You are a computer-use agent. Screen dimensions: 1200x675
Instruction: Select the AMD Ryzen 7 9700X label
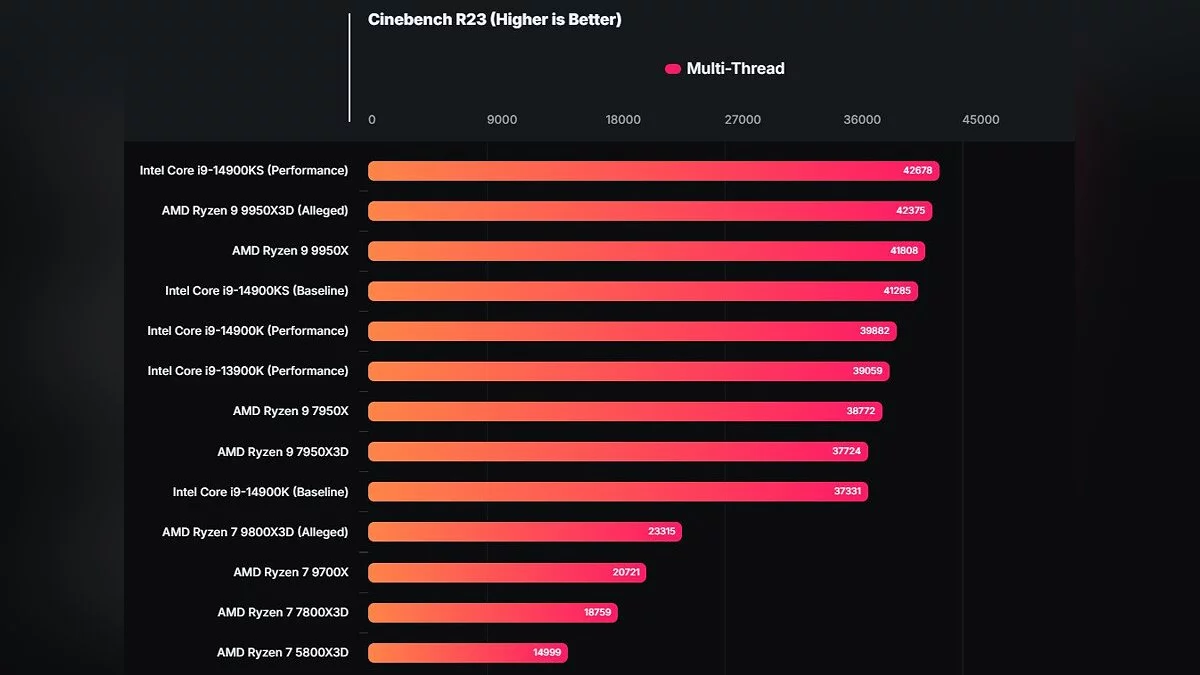click(291, 572)
